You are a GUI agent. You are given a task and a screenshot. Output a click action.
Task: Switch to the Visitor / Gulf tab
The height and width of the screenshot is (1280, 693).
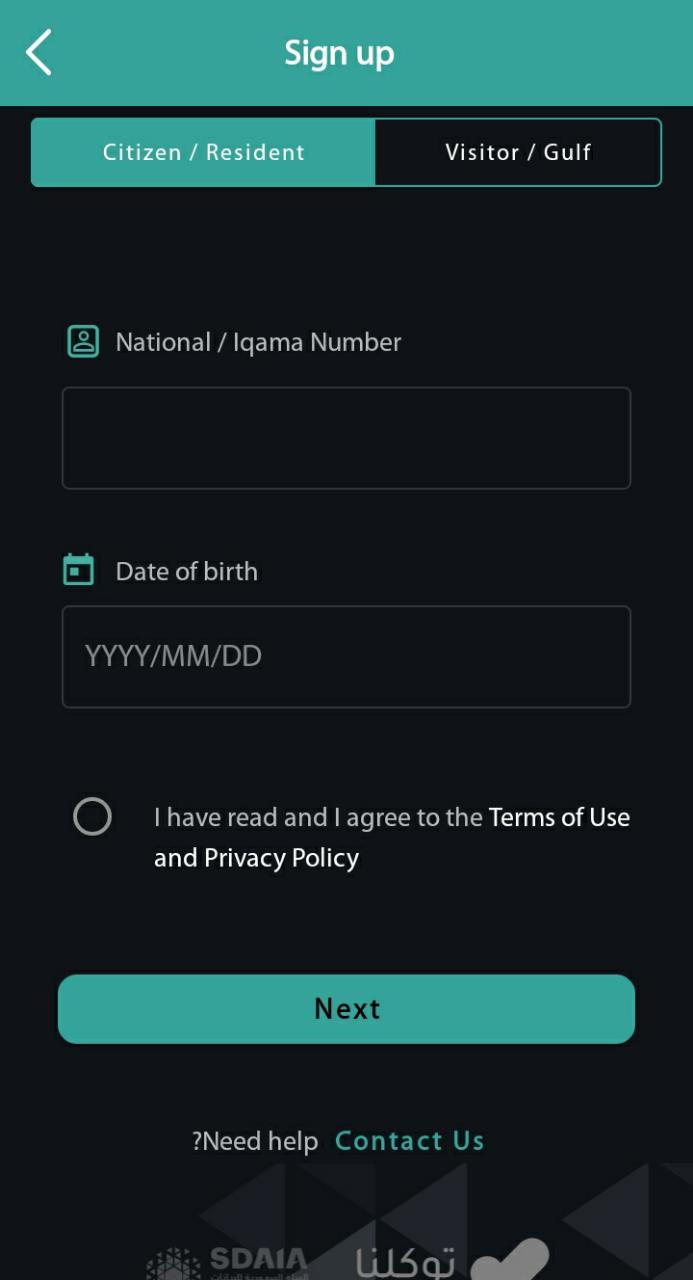pyautogui.click(x=518, y=152)
